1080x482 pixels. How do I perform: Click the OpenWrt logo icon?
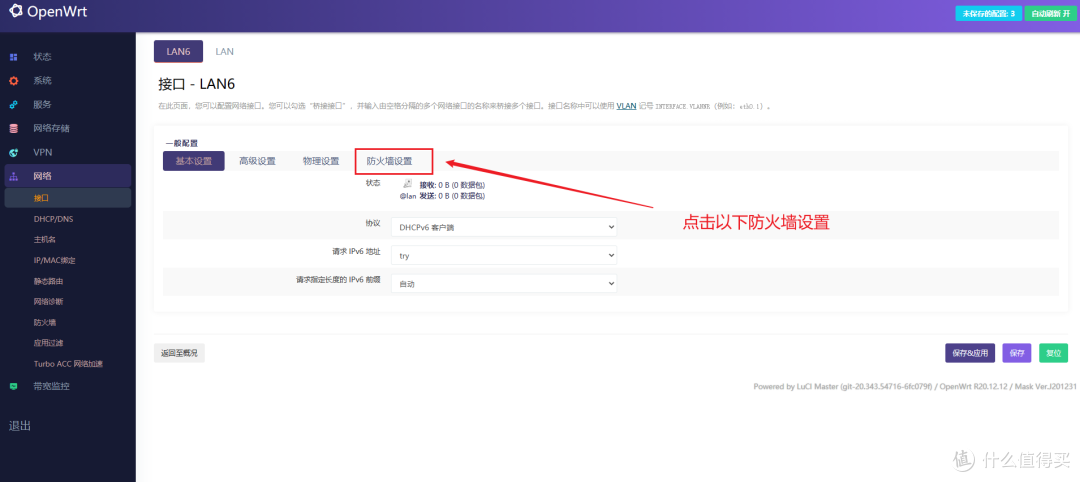[15, 12]
